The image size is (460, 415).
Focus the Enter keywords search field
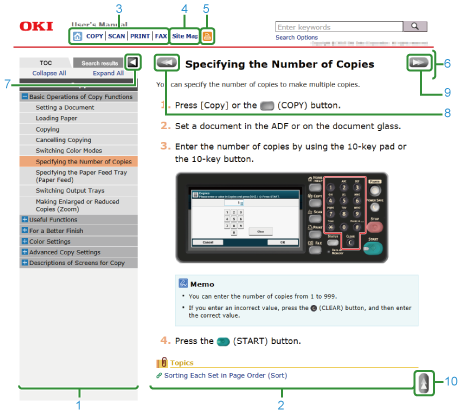[x=339, y=27]
